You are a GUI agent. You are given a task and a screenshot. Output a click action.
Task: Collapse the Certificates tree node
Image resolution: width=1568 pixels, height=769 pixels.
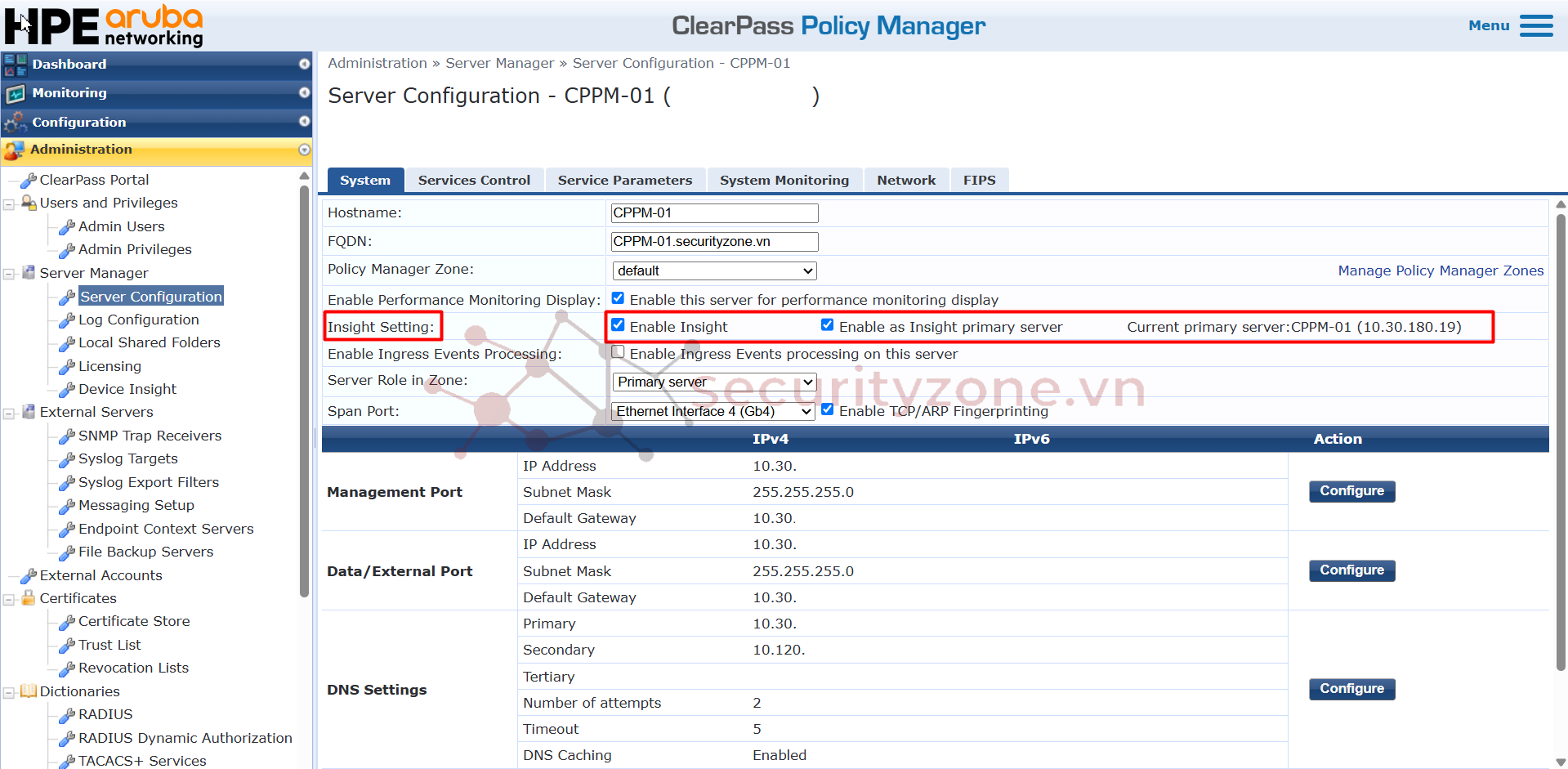(x=9, y=600)
